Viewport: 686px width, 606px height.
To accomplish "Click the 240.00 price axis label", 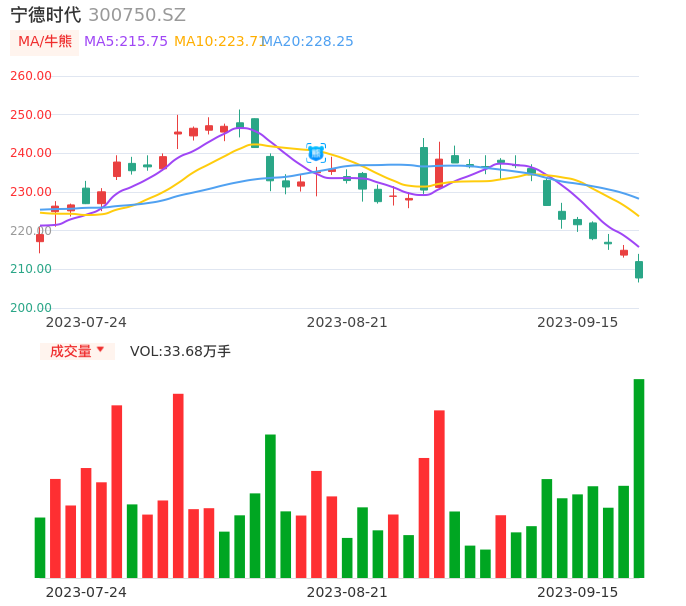I will pos(31,153).
